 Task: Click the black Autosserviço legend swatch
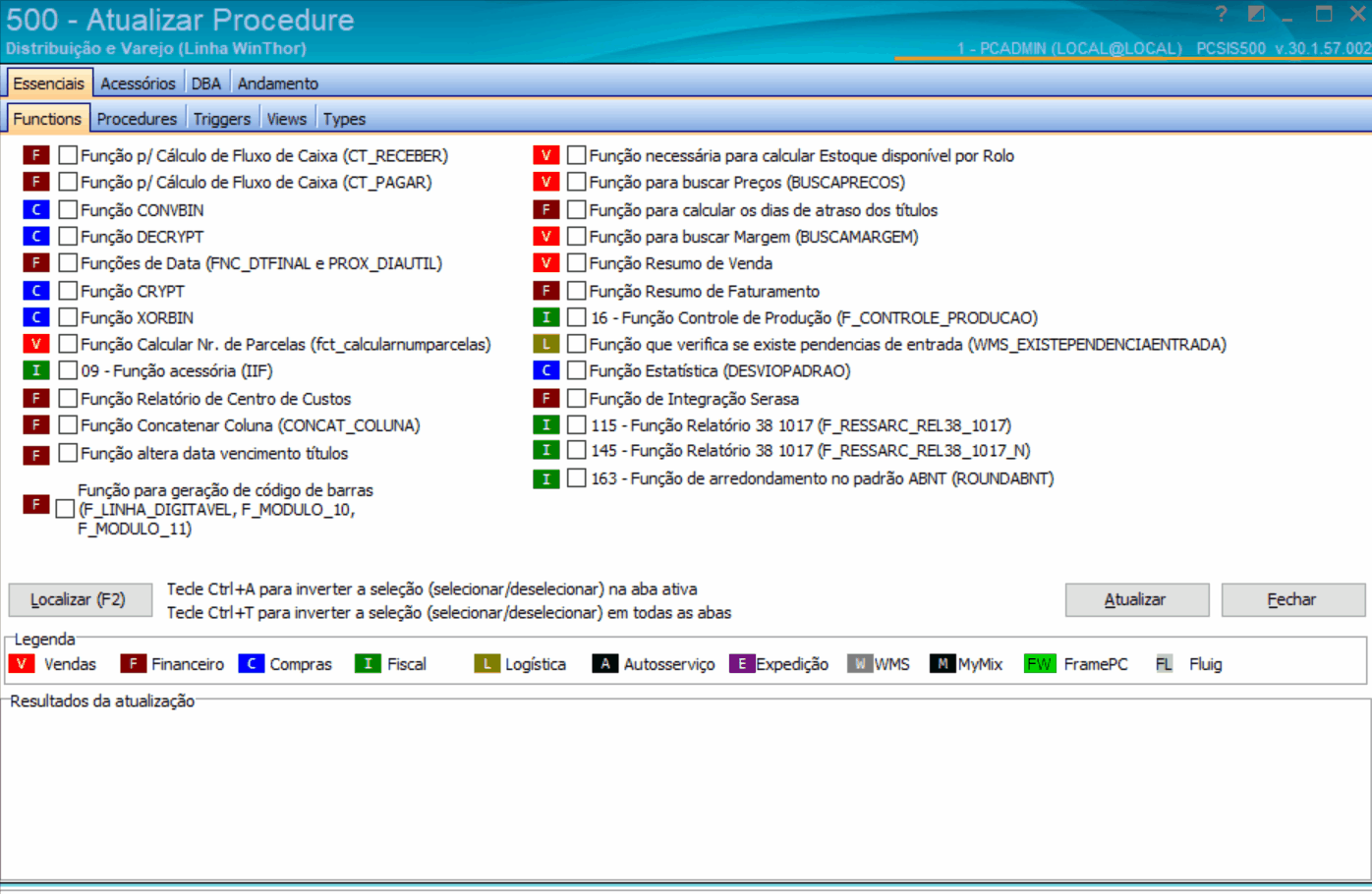point(605,664)
